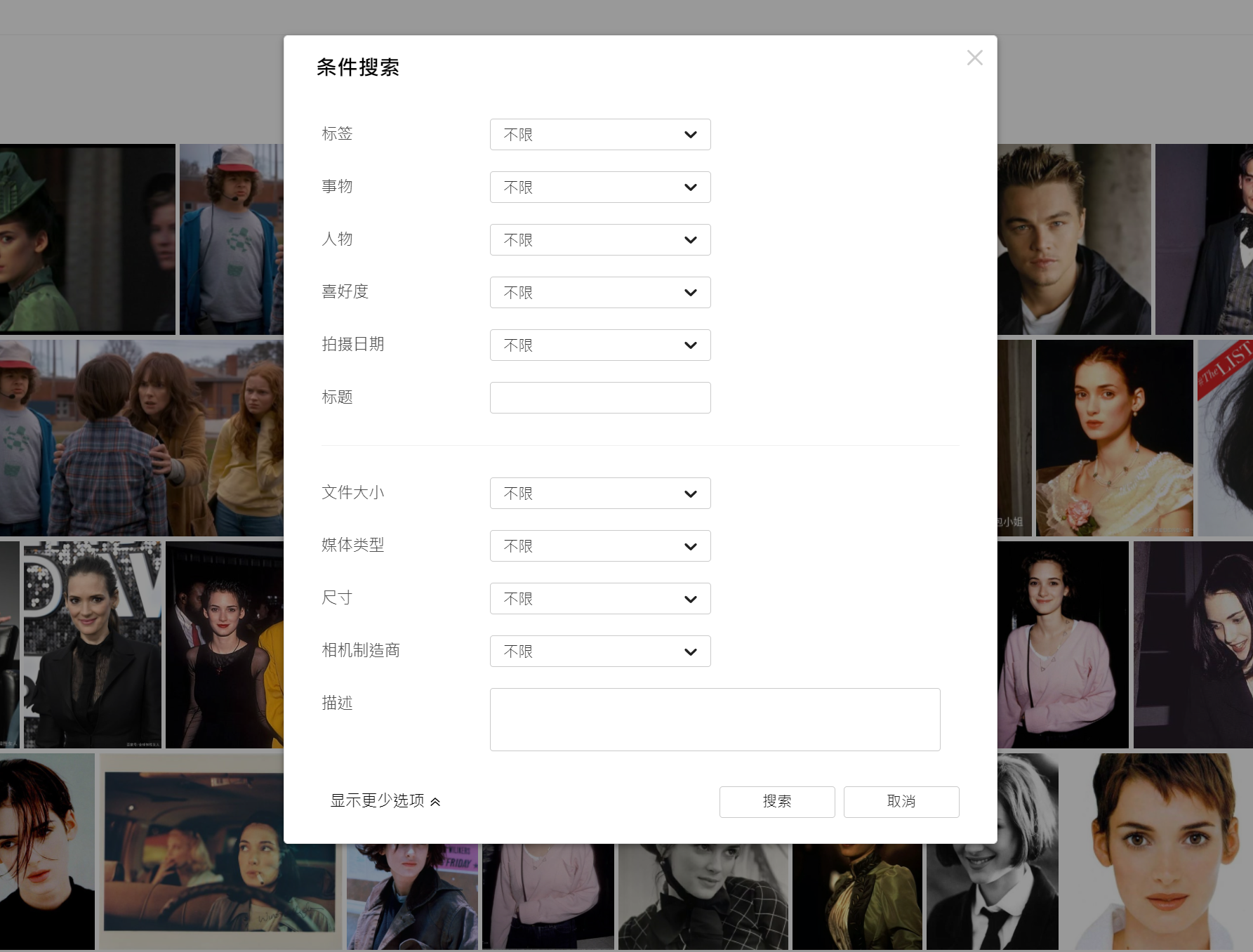Open the 文件大小 dropdown
Viewport: 1253px width, 952px height.
point(600,494)
